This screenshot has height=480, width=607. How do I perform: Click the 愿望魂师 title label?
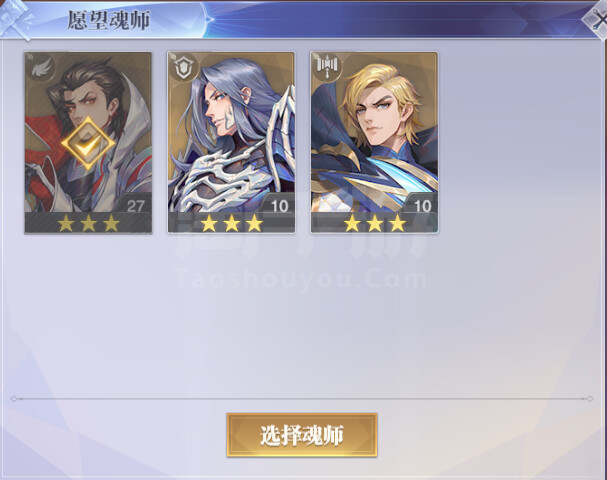pos(109,20)
